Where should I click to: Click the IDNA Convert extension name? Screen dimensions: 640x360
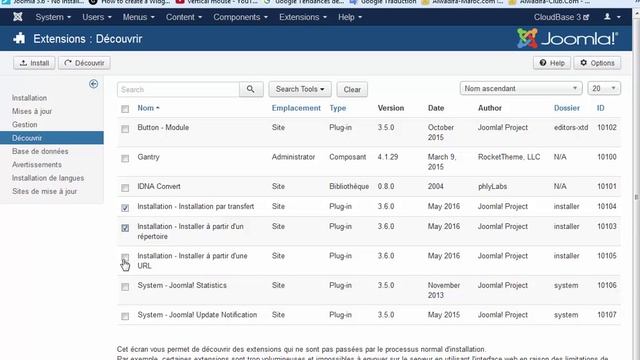tap(159, 187)
